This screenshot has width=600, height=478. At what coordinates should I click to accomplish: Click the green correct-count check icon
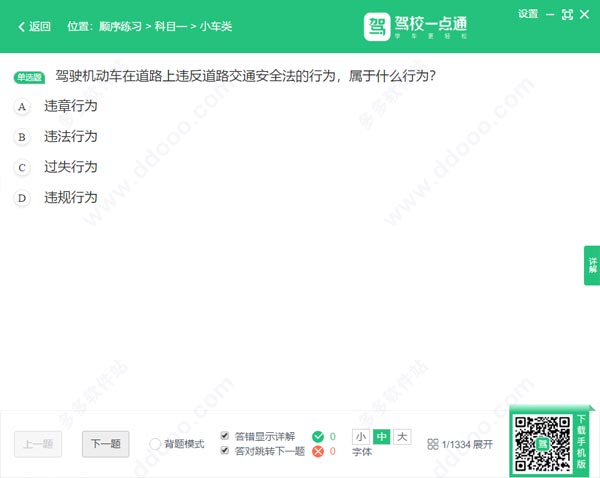pos(318,436)
